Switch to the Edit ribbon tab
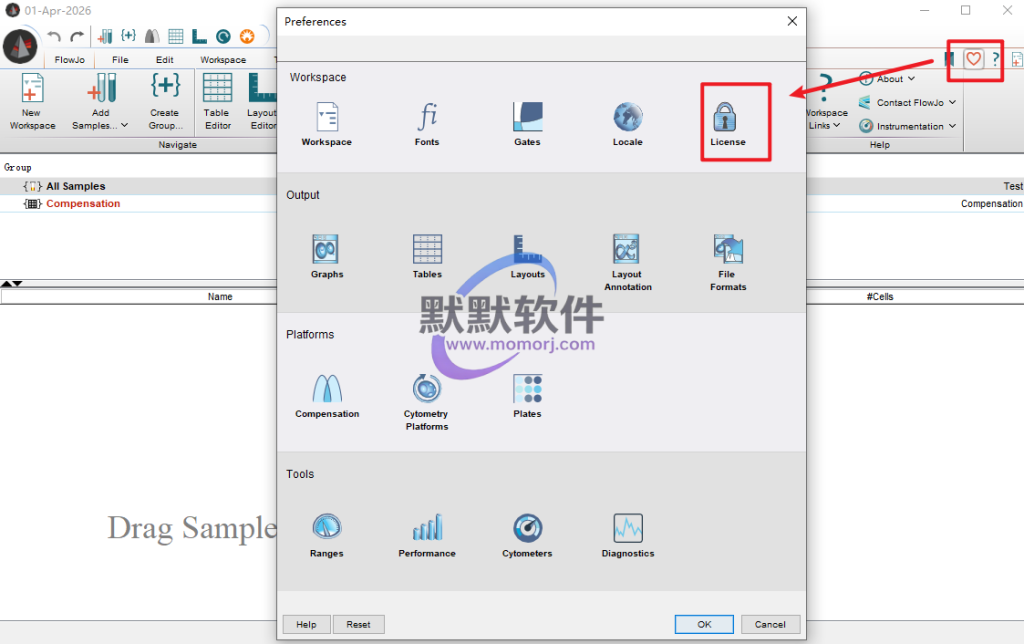 click(164, 60)
